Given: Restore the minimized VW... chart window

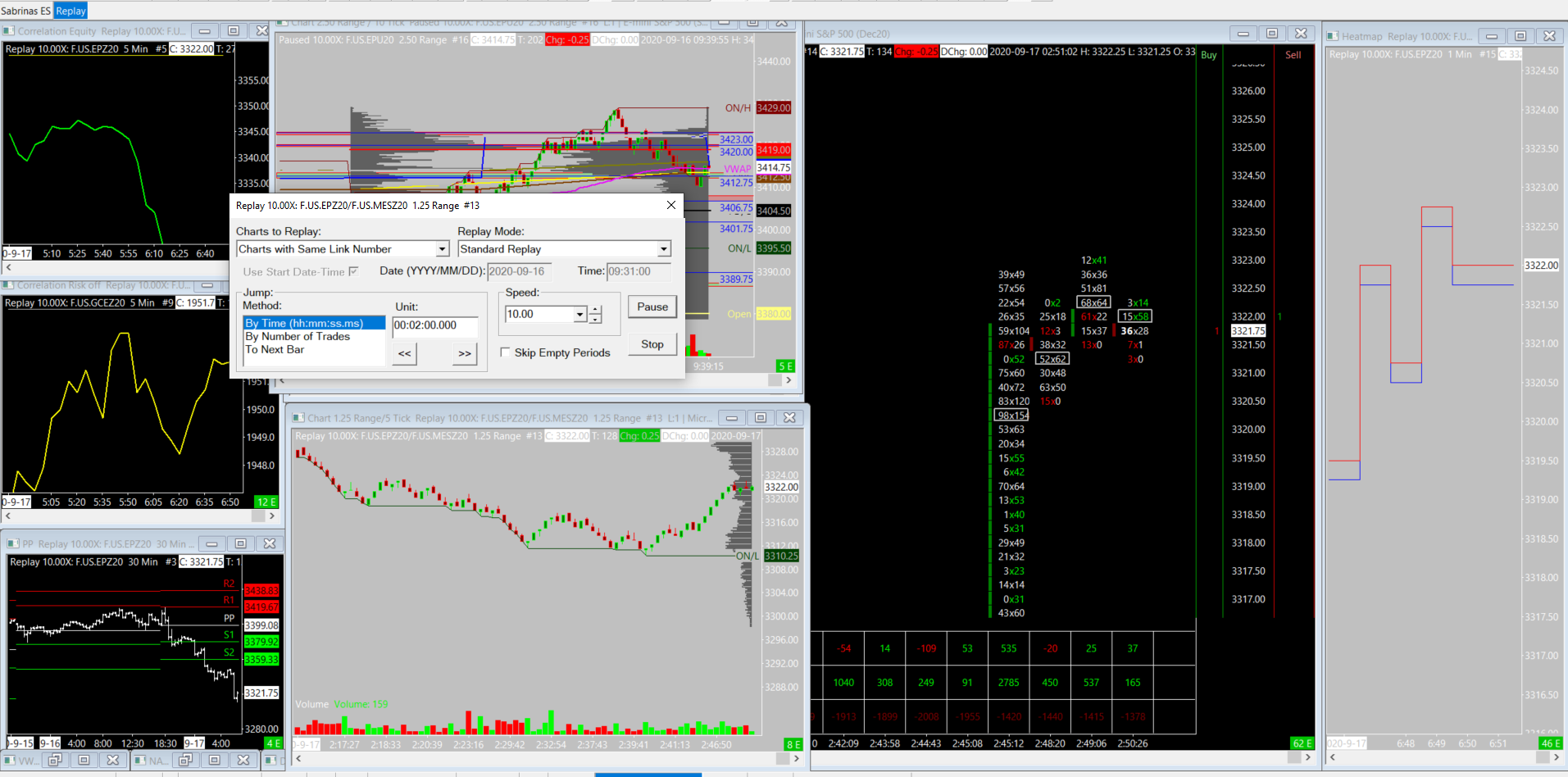Looking at the screenshot, I should point(55,761).
